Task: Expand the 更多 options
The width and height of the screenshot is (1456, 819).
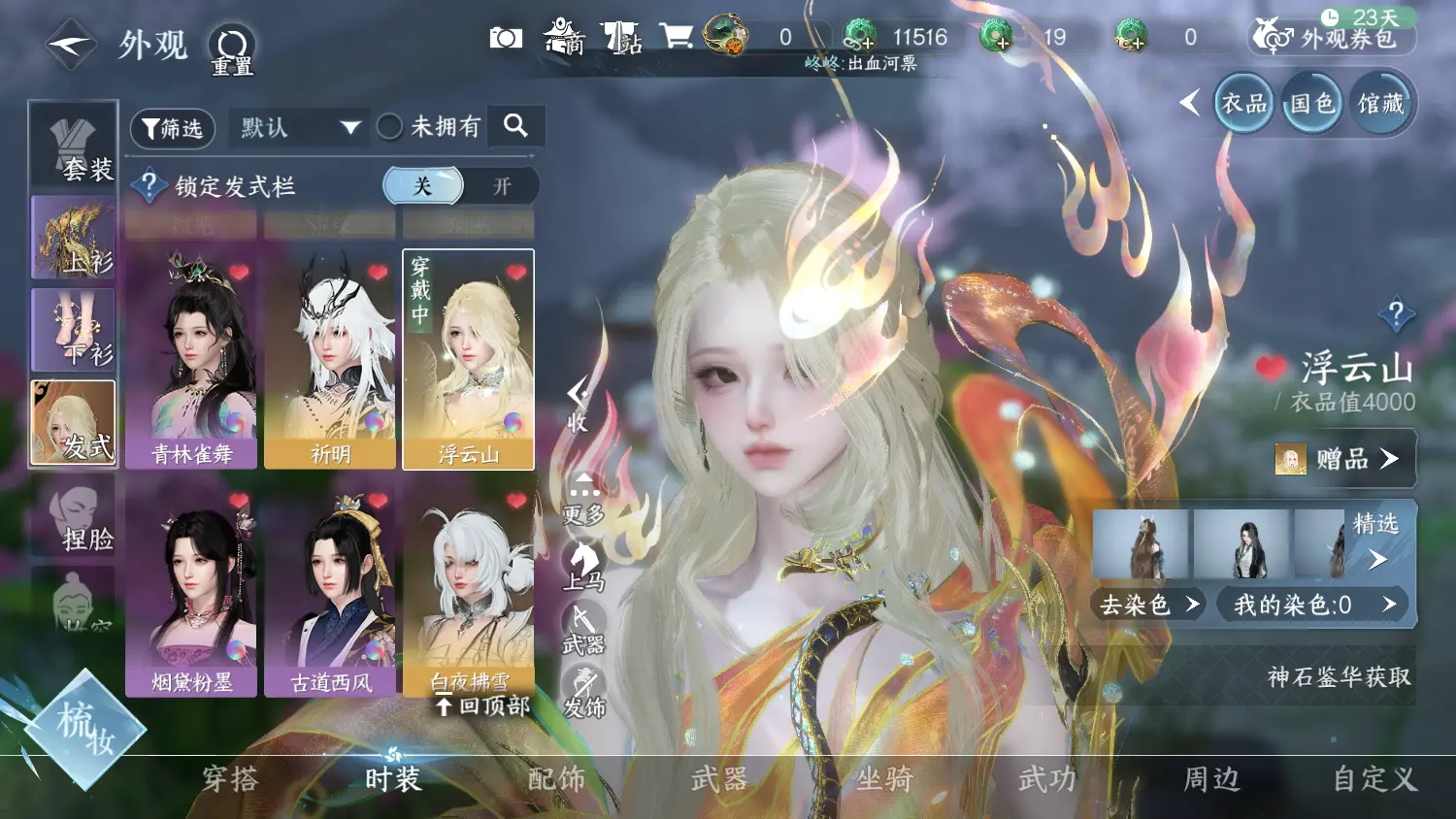Action: coord(583,499)
